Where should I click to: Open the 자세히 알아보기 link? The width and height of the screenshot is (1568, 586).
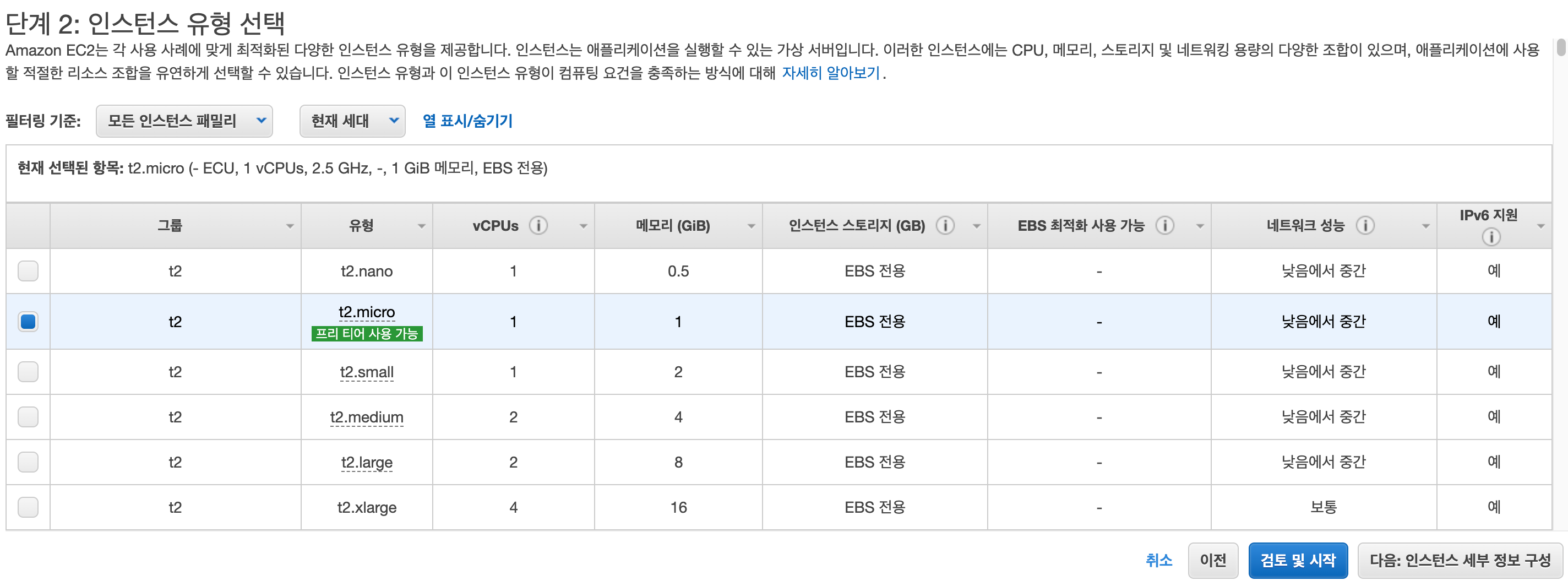click(x=831, y=73)
